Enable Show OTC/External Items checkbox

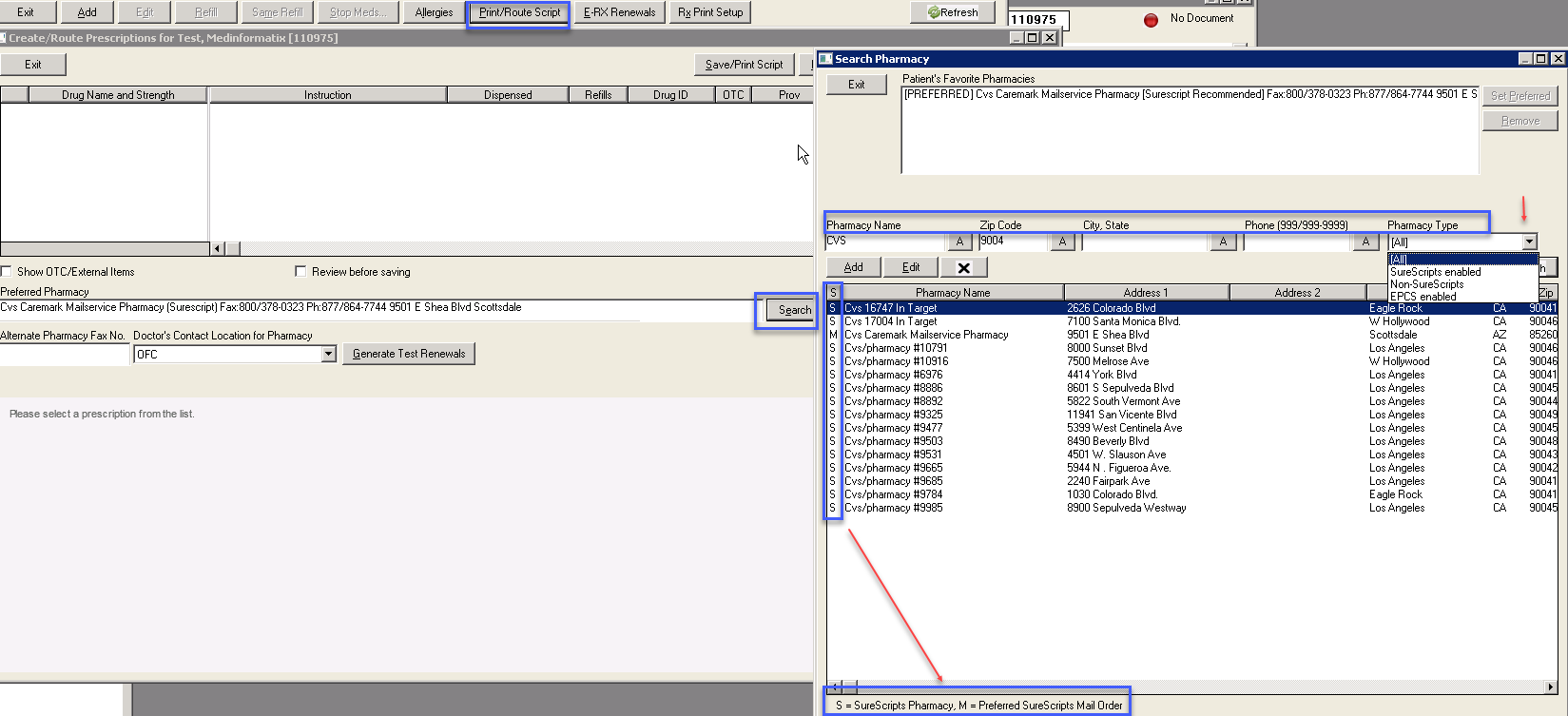coord(7,272)
